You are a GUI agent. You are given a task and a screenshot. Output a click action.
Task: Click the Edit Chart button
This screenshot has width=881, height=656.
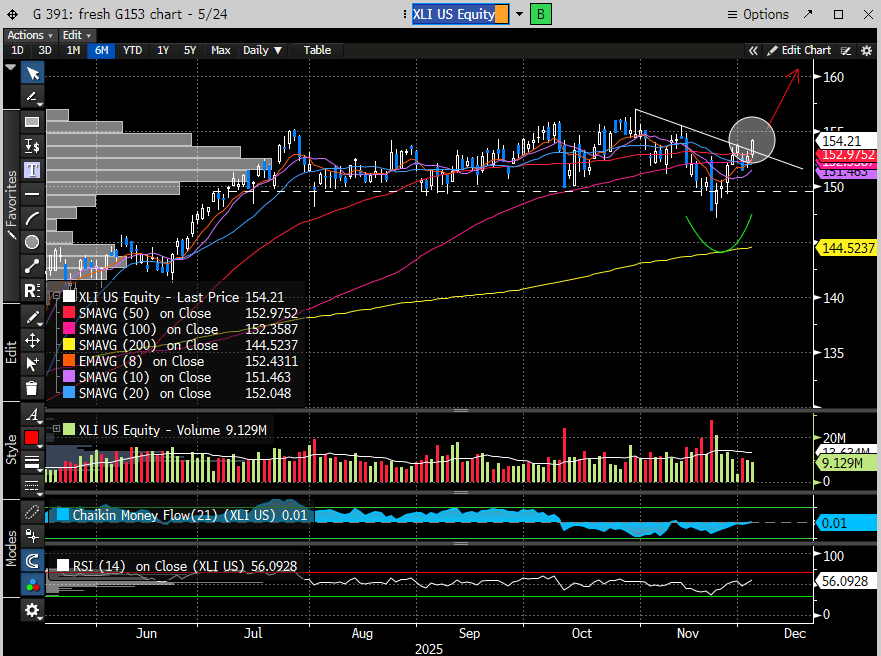click(x=799, y=51)
